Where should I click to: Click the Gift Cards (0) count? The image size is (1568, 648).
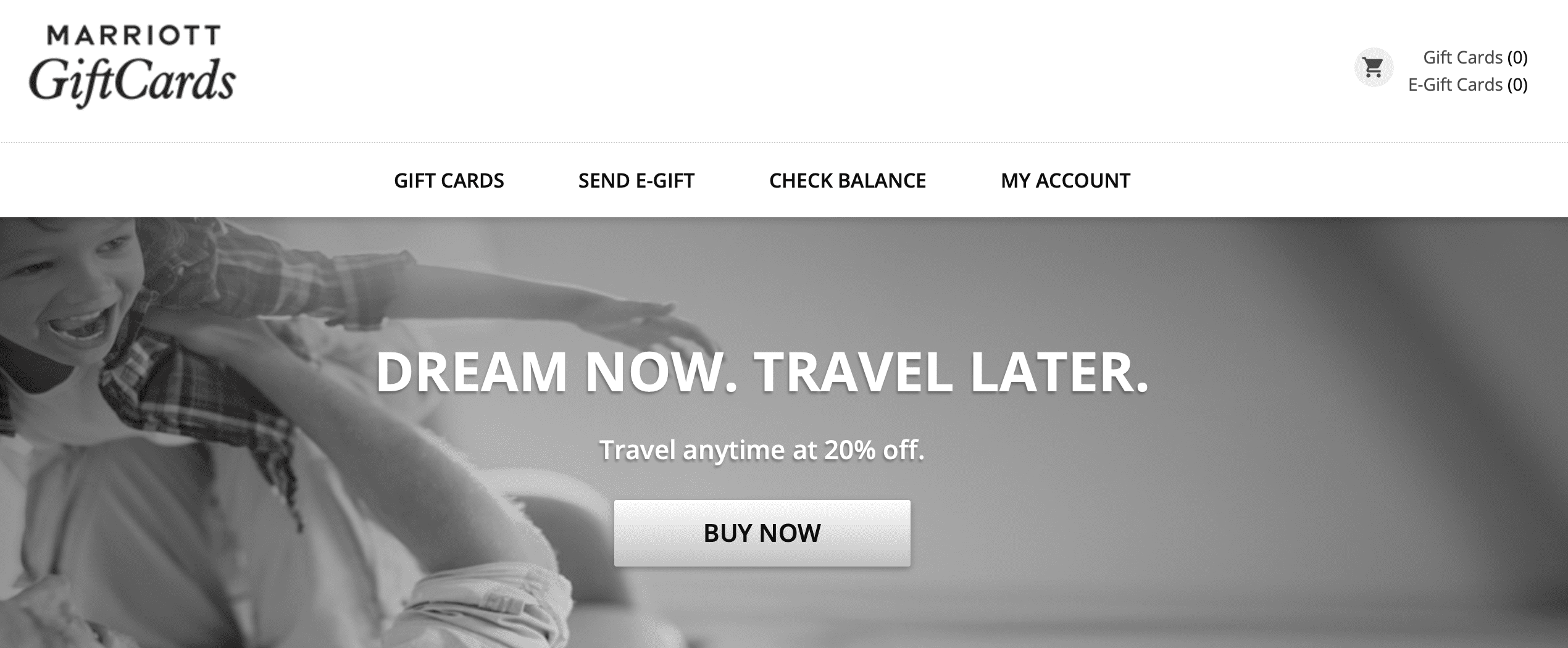1517,57
